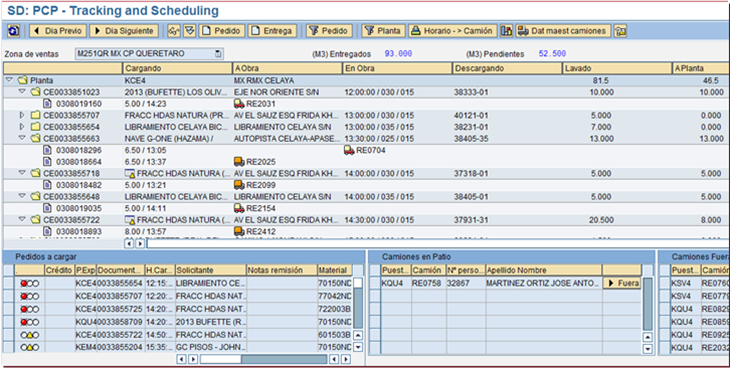This screenshot has width=730, height=368.
Task: Click the right scroll arrow below the tree
Action: [140, 244]
